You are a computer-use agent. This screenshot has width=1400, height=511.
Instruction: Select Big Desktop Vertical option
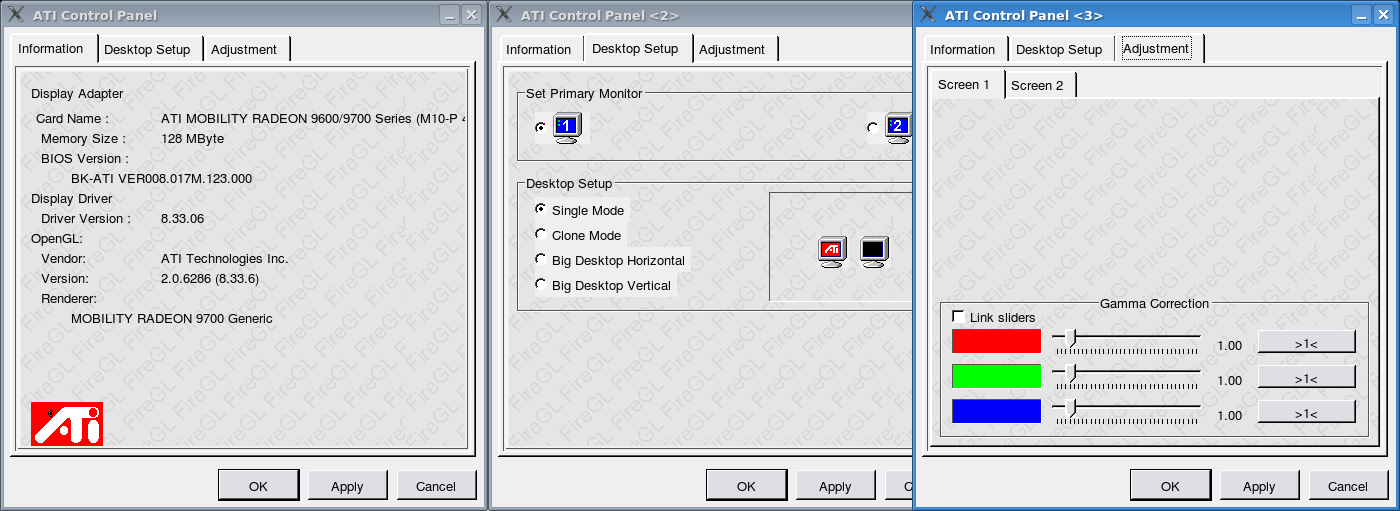click(541, 284)
